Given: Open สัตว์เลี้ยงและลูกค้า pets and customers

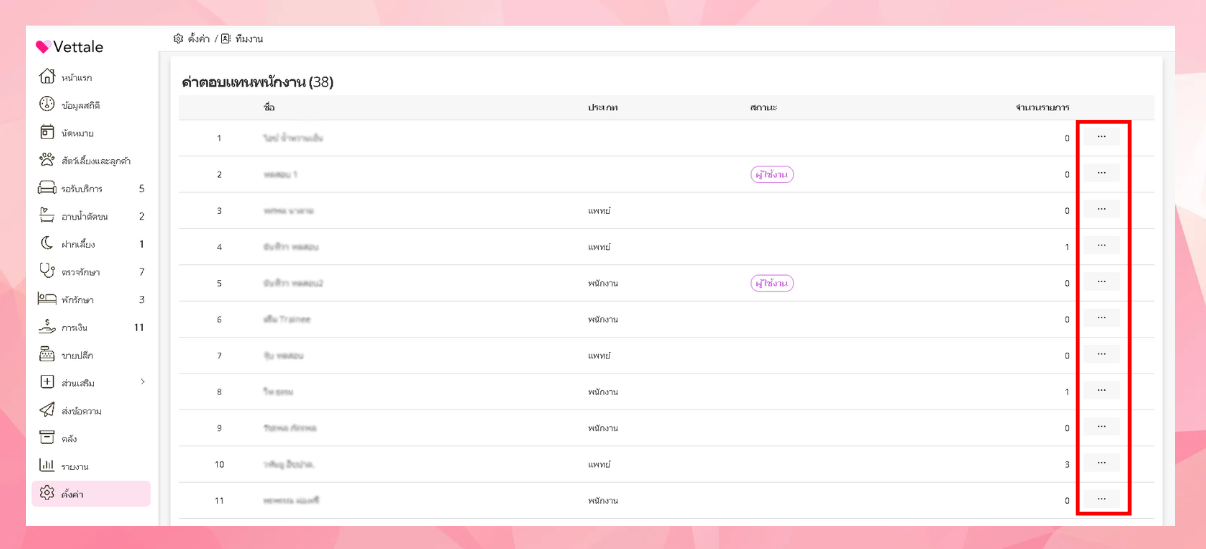Looking at the screenshot, I should 91,160.
